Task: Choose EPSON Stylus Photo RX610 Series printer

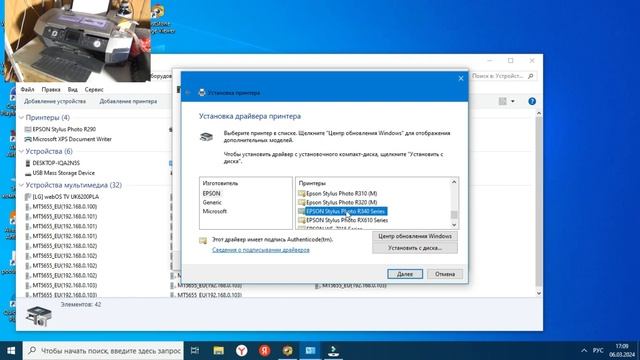Action: point(343,220)
